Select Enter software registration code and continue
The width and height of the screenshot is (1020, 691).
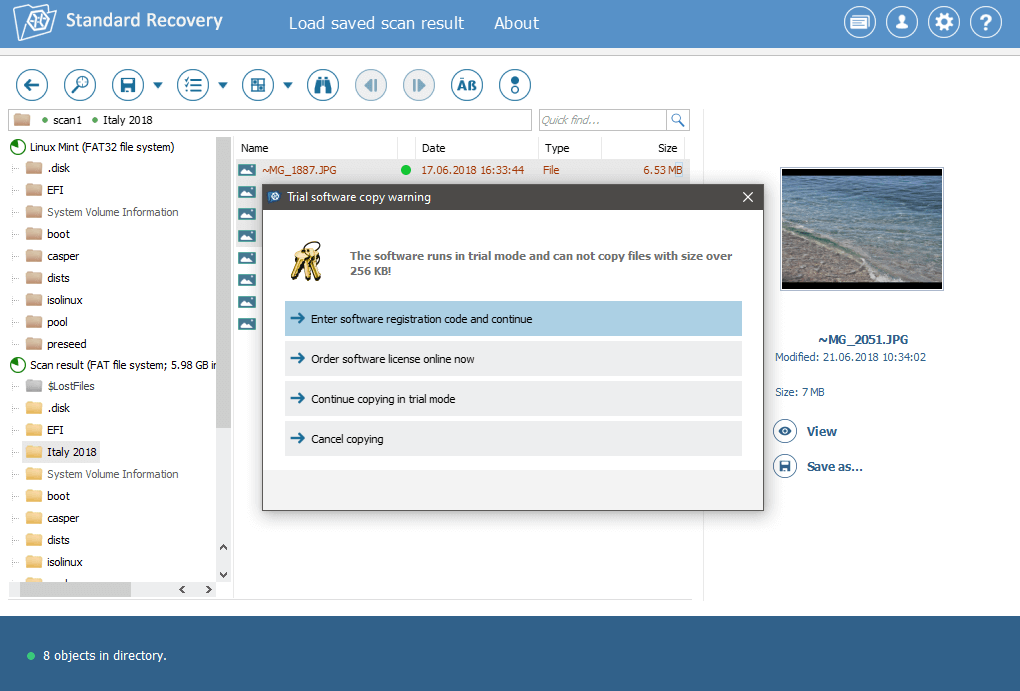513,319
